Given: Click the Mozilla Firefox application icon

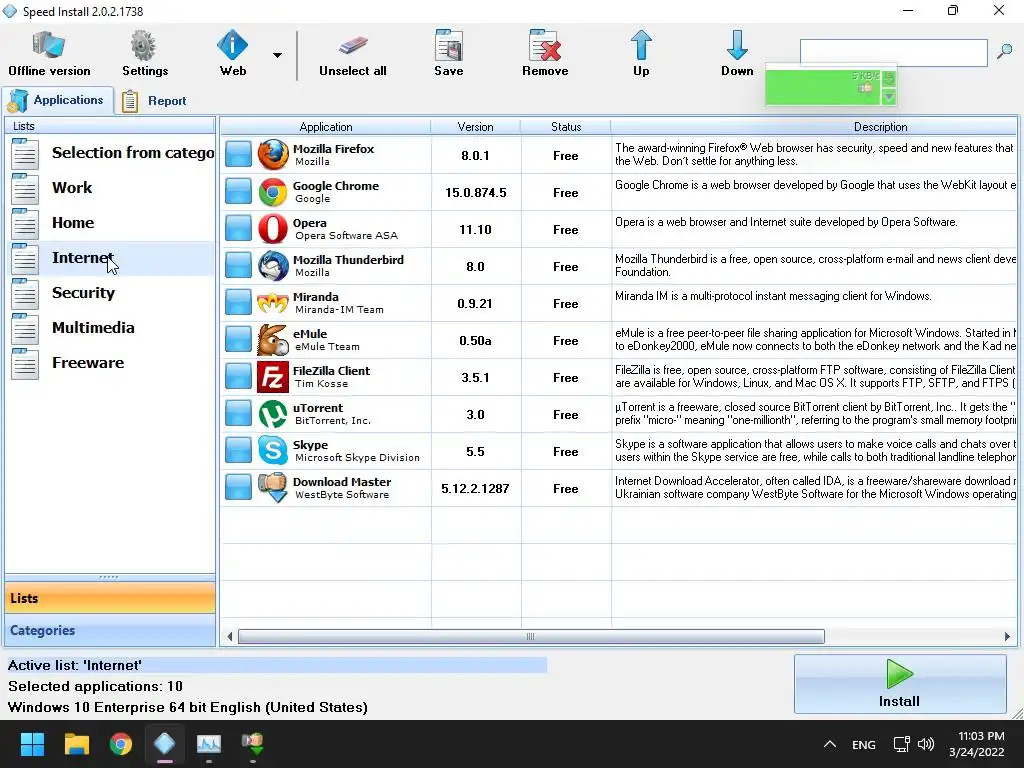Looking at the screenshot, I should [273, 155].
